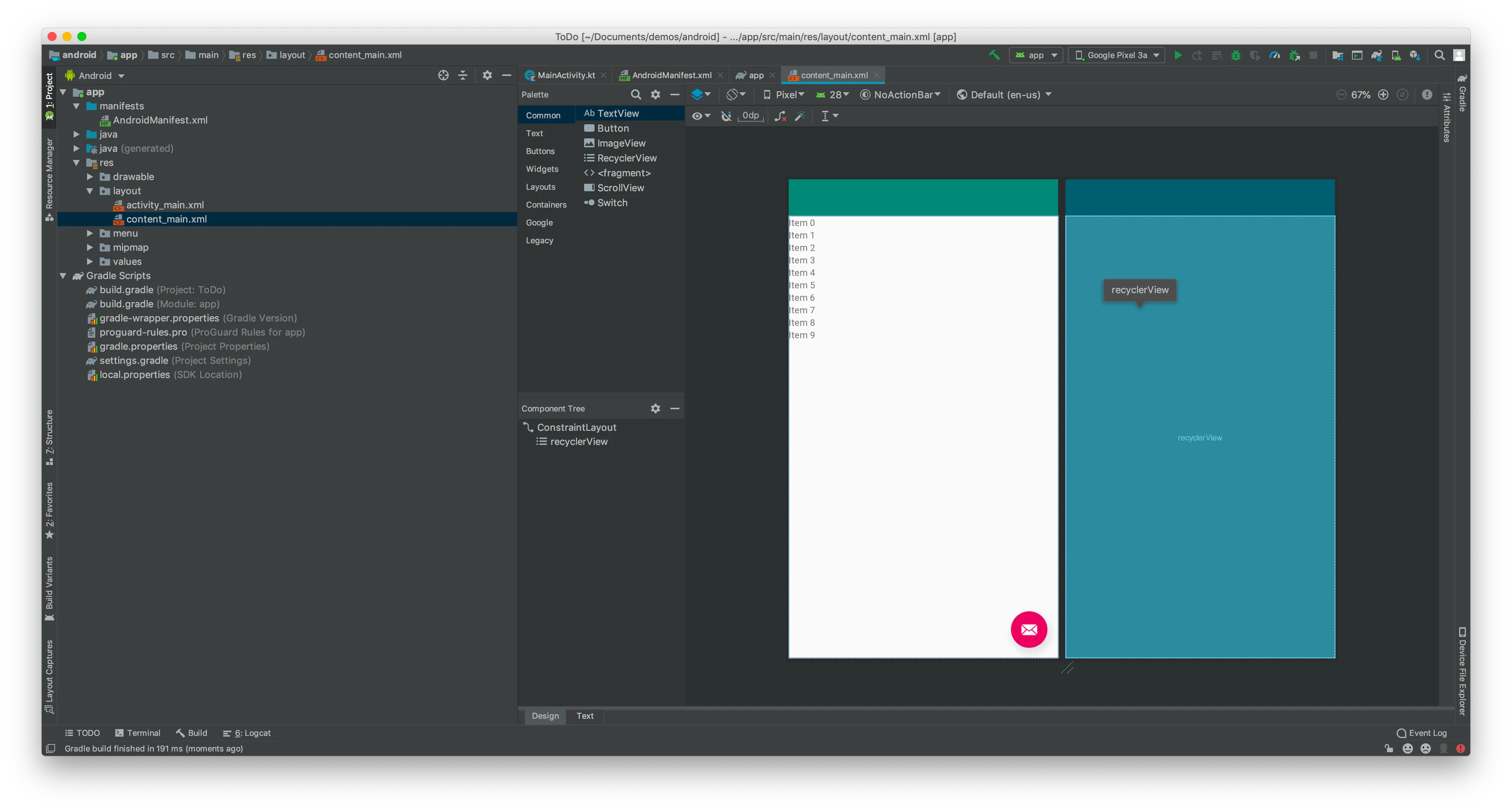Sync project with Gradle files icon

[x=1377, y=55]
